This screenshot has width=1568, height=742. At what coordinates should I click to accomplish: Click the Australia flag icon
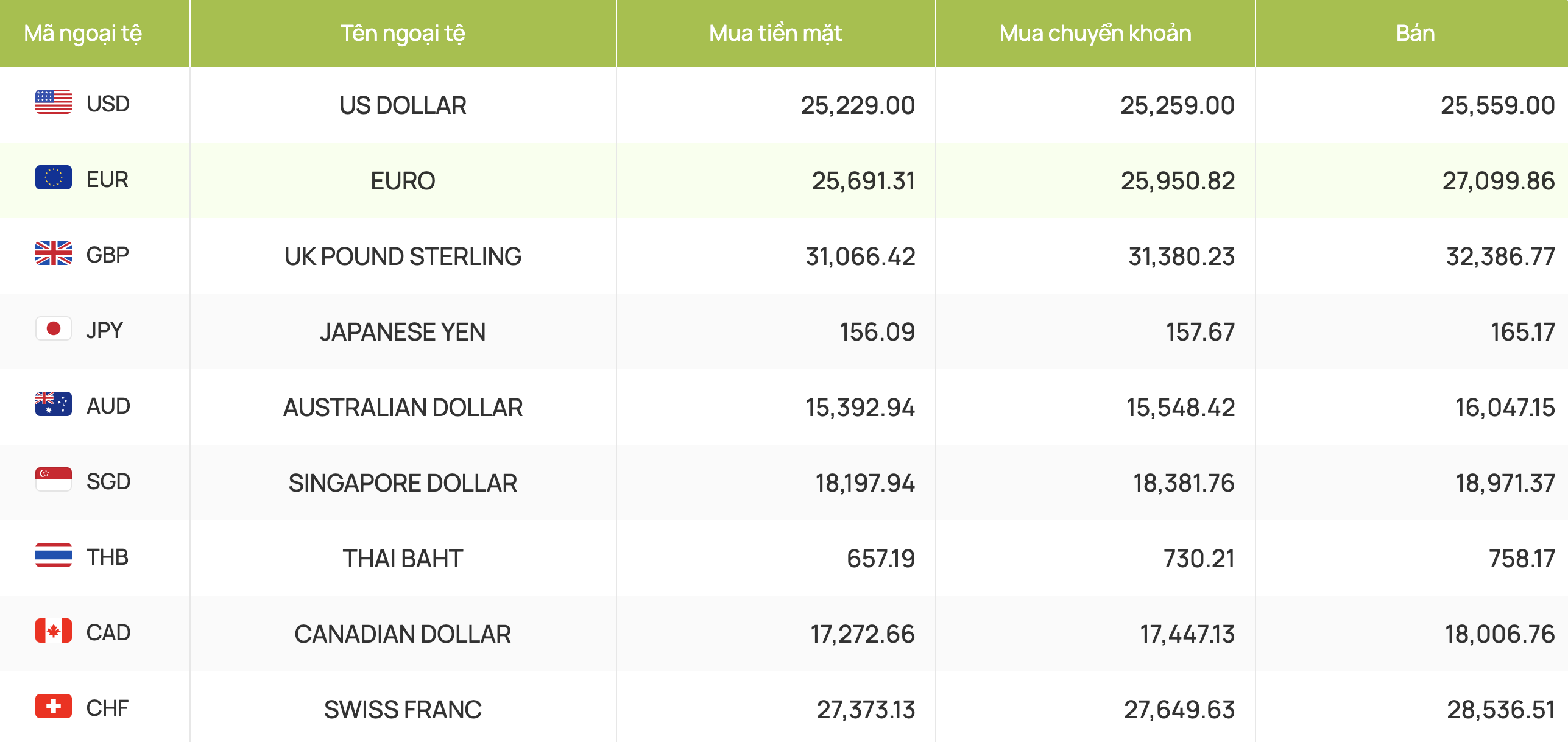(54, 405)
